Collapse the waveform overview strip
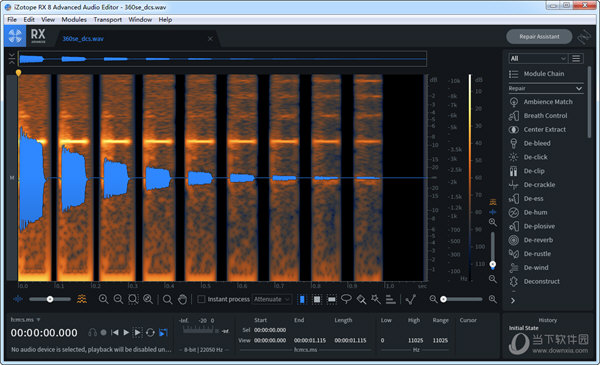 pos(12,59)
